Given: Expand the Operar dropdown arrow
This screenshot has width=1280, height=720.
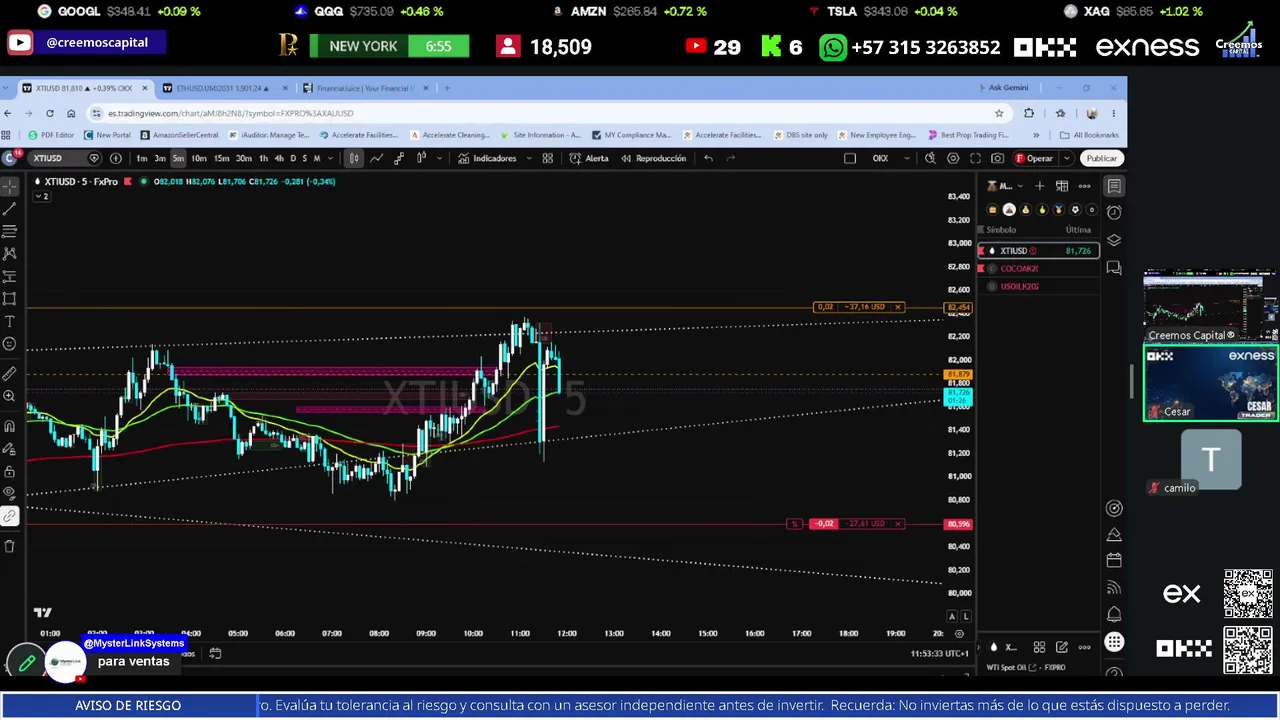Looking at the screenshot, I should click(1067, 158).
